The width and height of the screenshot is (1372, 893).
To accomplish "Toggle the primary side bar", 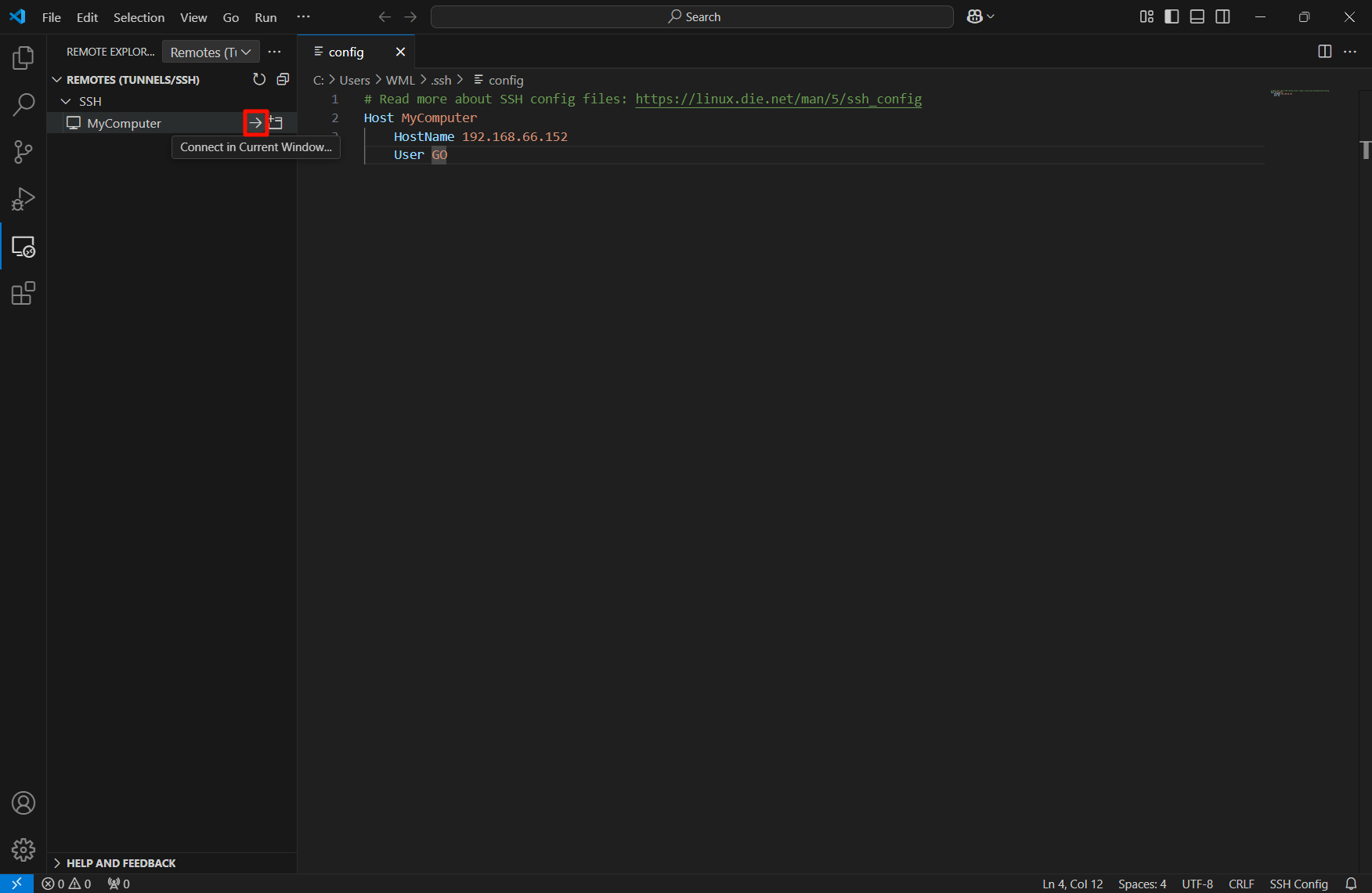I will pos(1172,17).
